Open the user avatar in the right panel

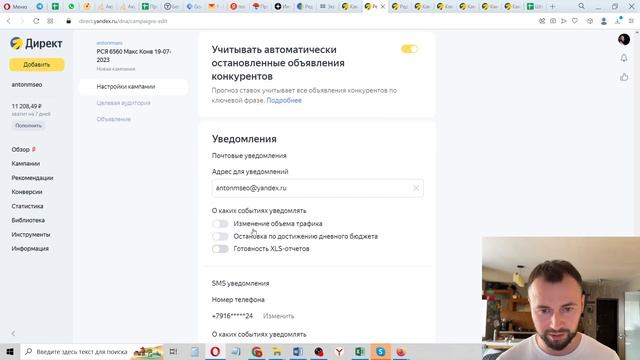[x=624, y=39]
